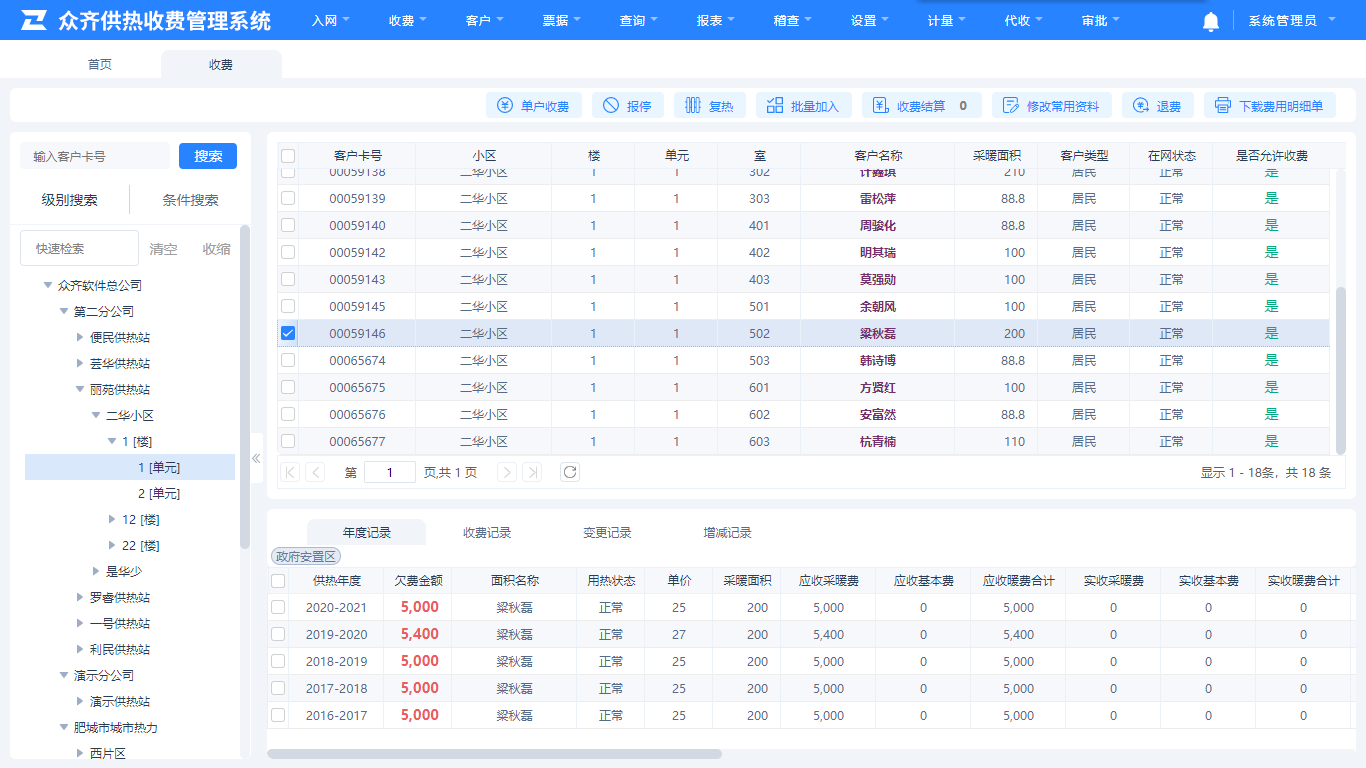The image size is (1366, 768).
Task: Click the 欠费金额 column header
Action: [418, 580]
